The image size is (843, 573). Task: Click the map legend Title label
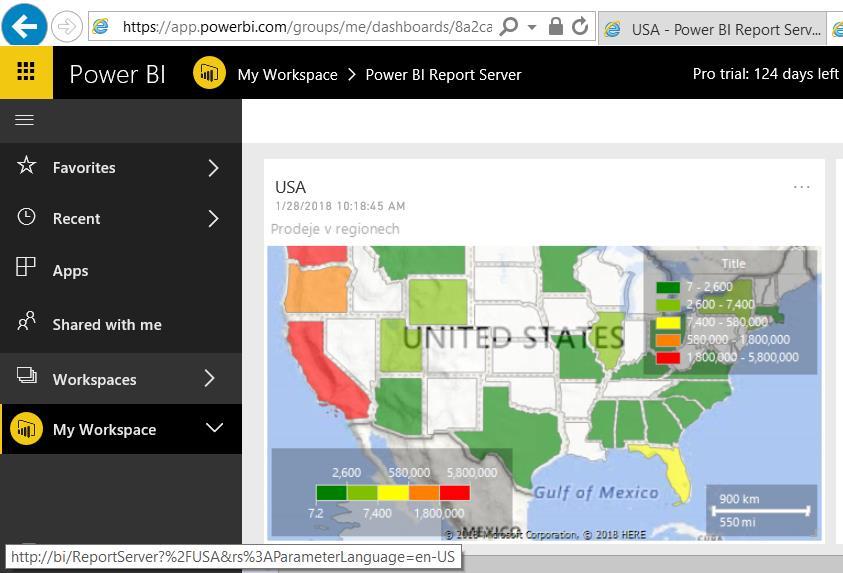[x=733, y=263]
